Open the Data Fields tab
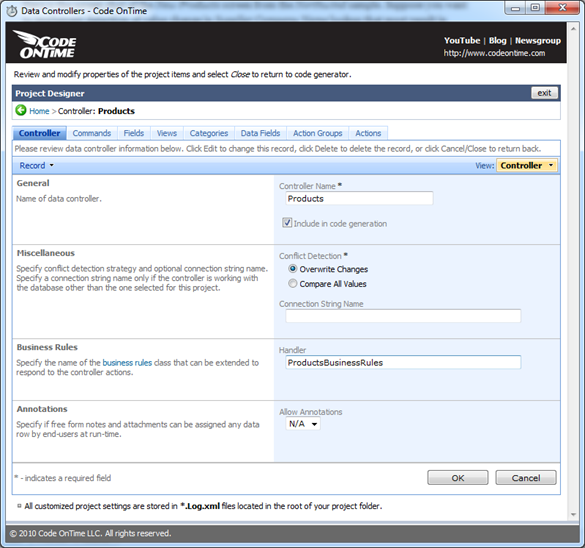 point(260,133)
